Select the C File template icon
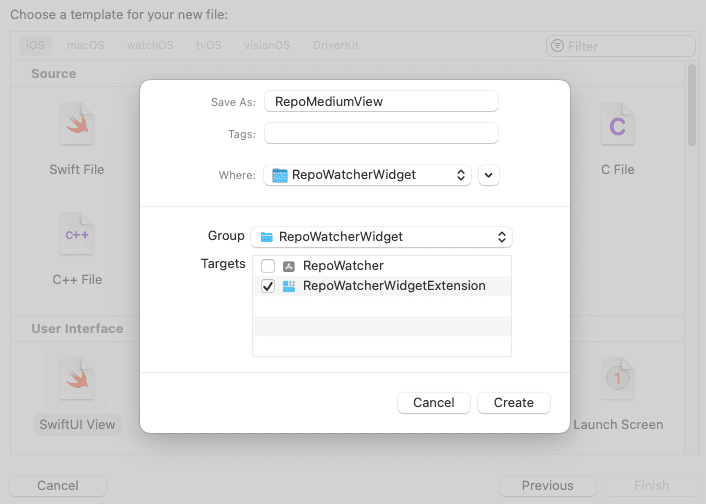The image size is (706, 504). click(618, 124)
